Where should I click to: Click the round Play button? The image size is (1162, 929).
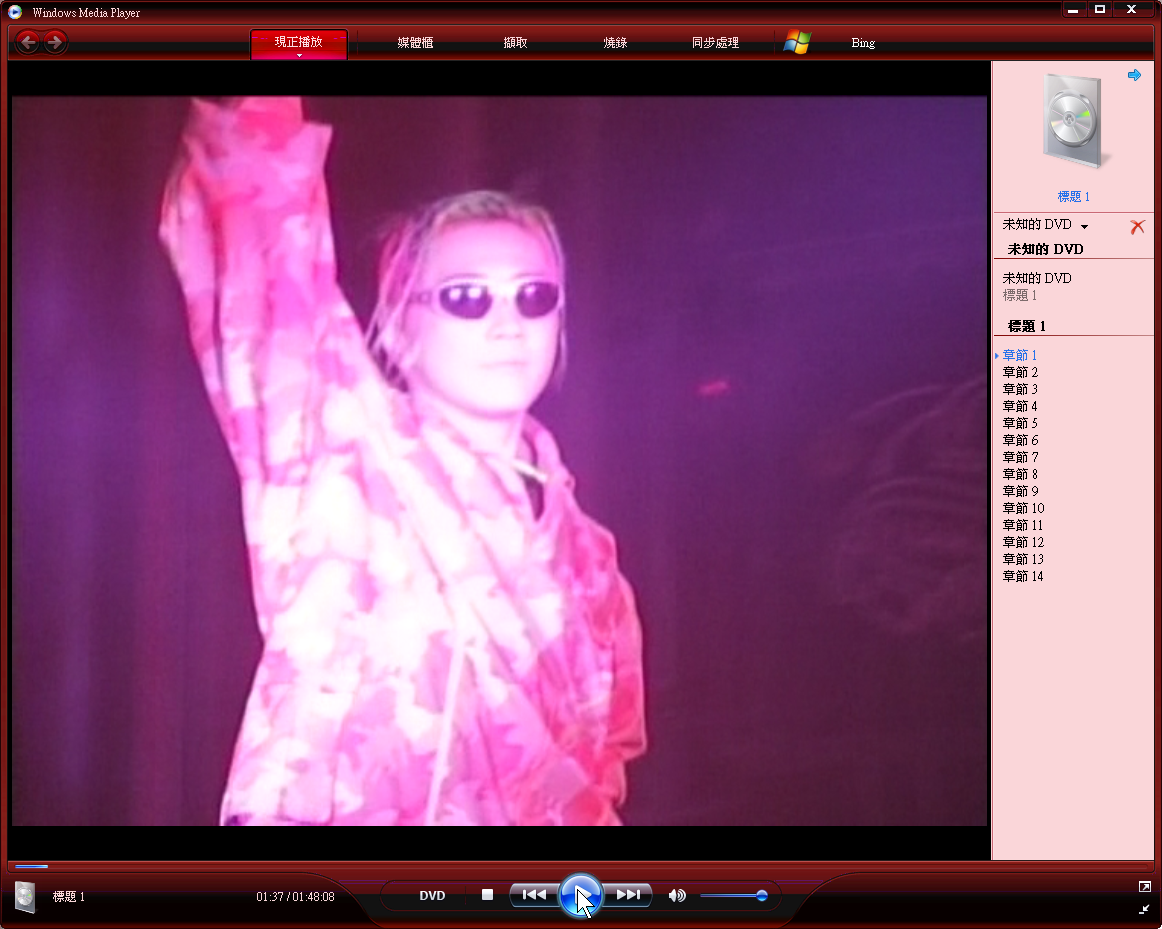point(580,896)
